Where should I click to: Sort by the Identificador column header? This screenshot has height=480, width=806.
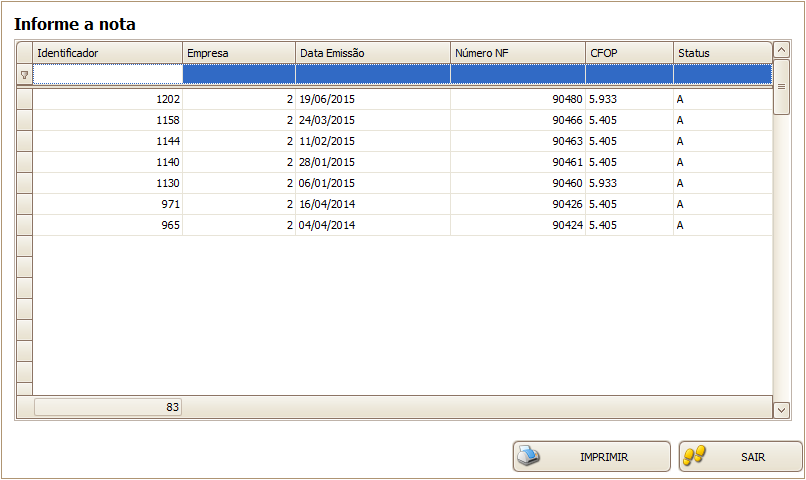point(107,52)
